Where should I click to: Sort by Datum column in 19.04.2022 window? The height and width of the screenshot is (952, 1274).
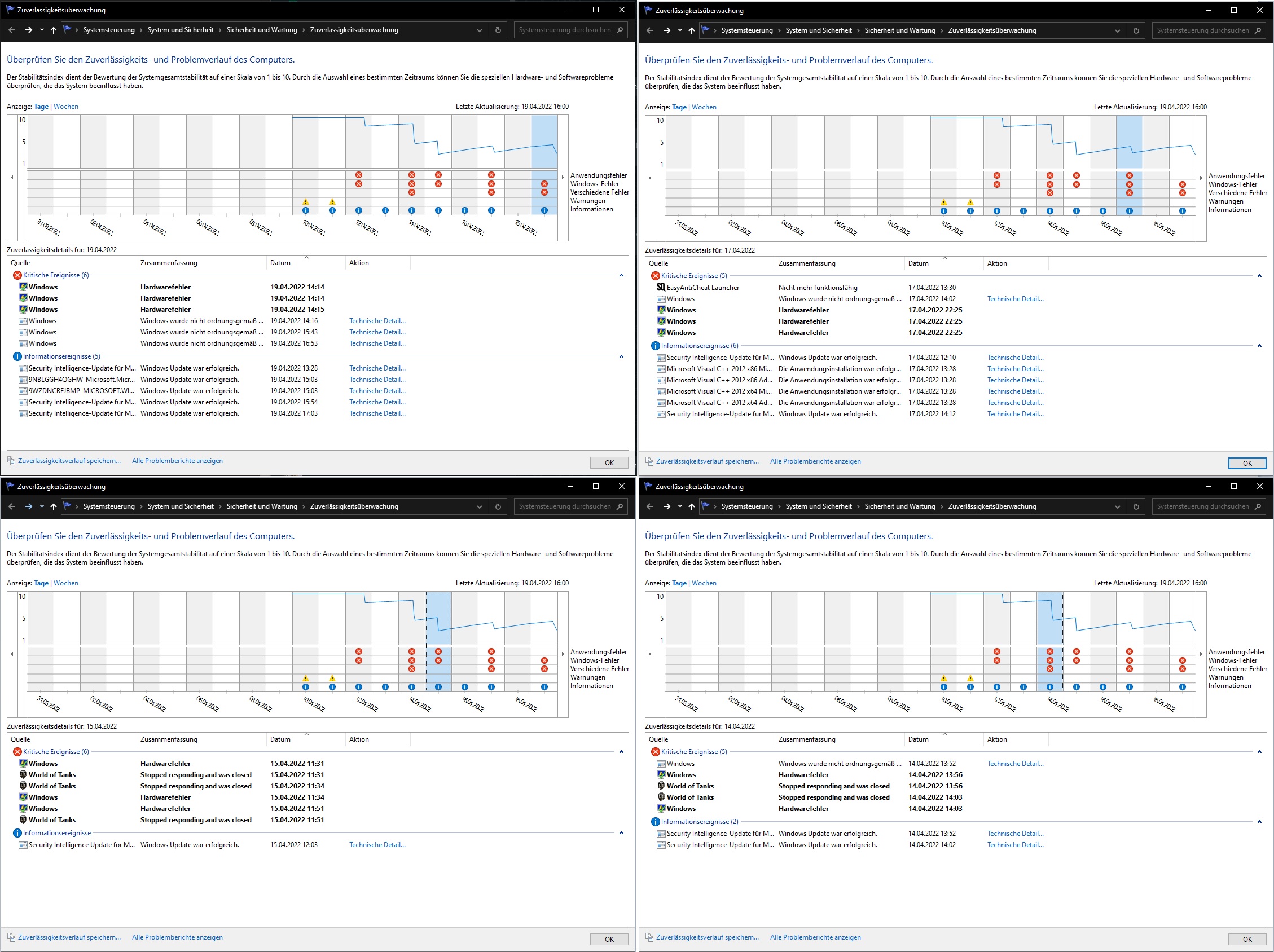[306, 263]
